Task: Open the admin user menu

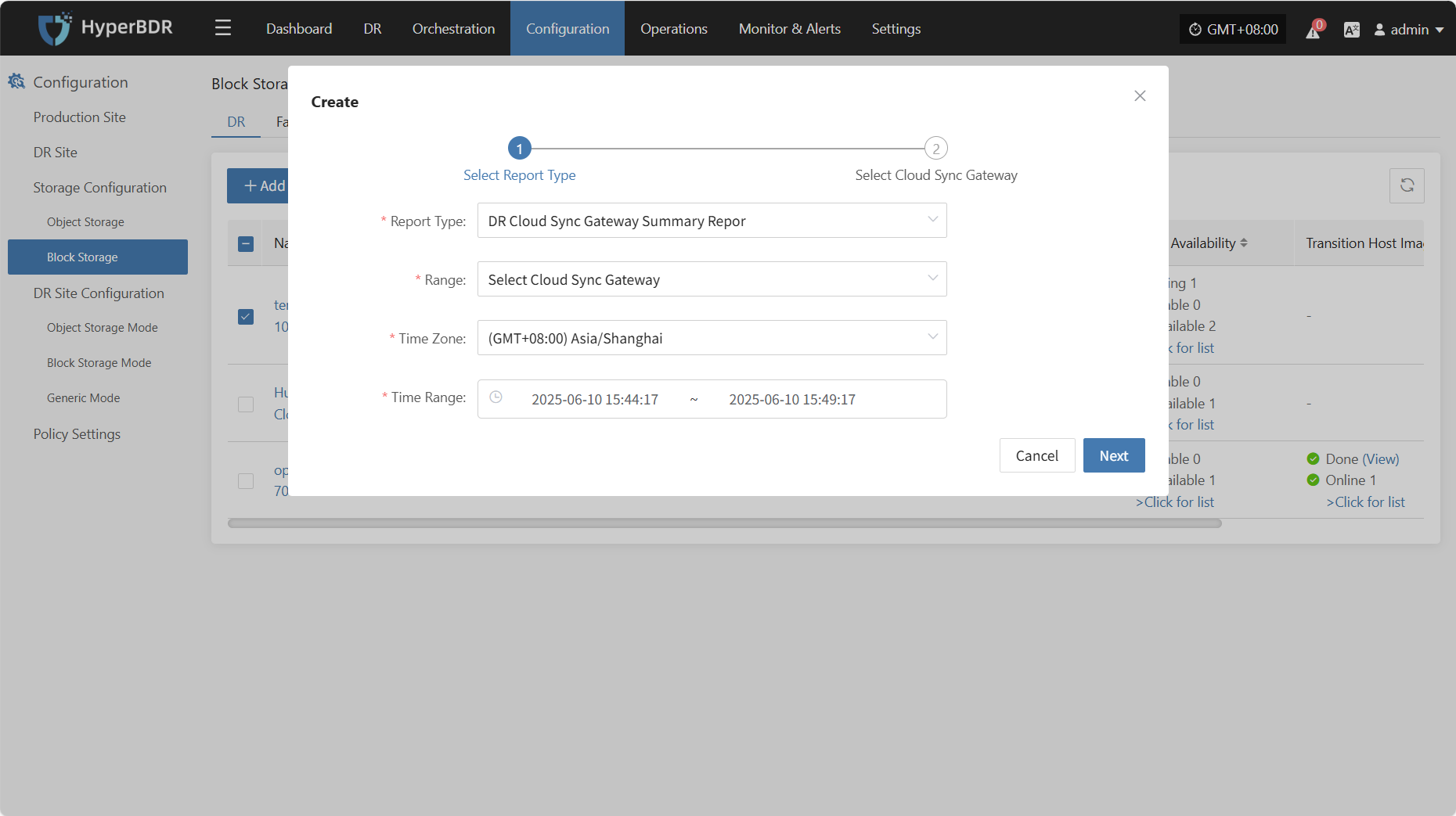Action: 1409,30
